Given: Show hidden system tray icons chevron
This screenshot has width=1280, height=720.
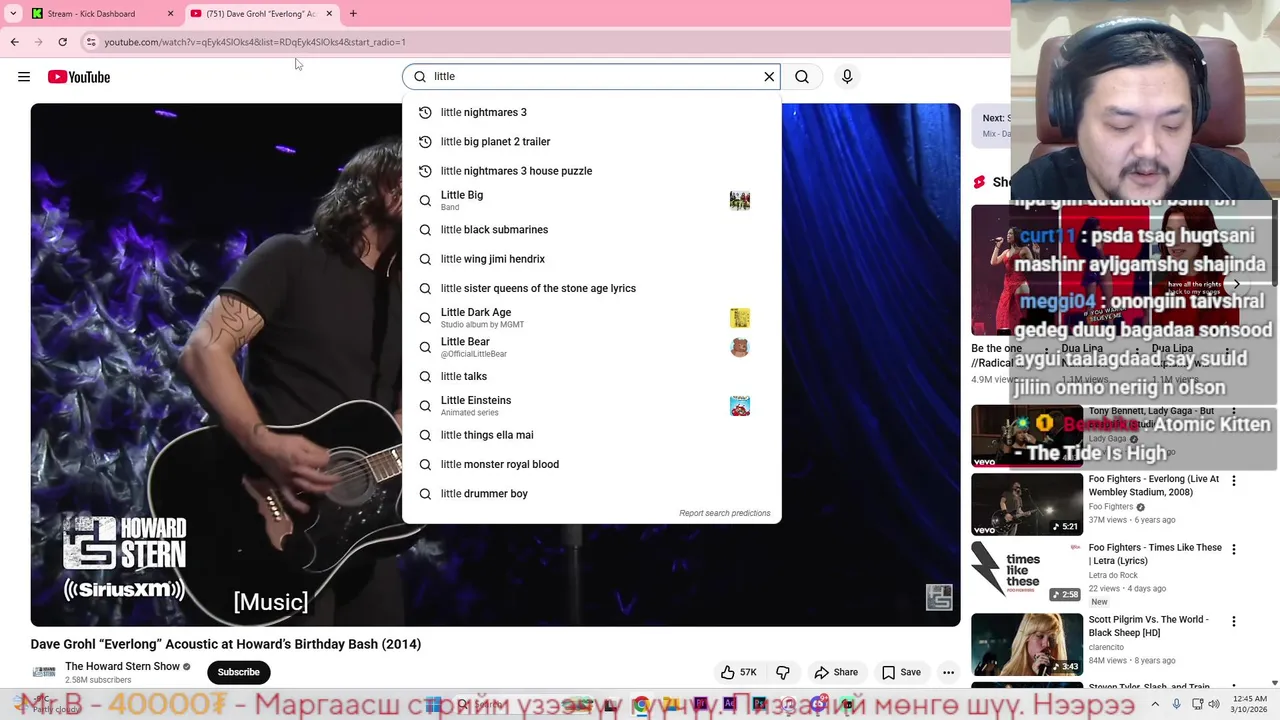Looking at the screenshot, I should click(x=1155, y=704).
